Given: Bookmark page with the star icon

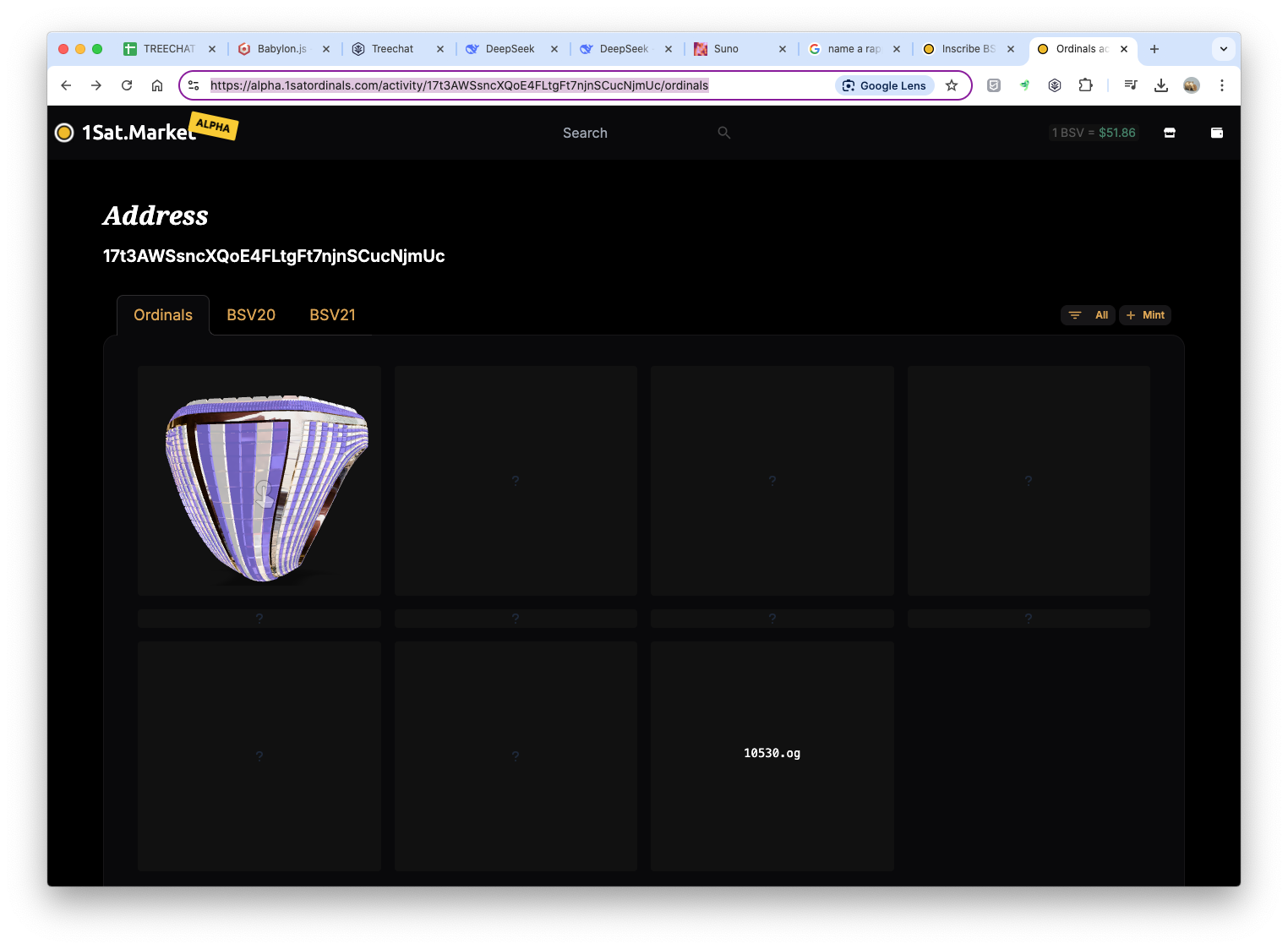Looking at the screenshot, I should 952,85.
